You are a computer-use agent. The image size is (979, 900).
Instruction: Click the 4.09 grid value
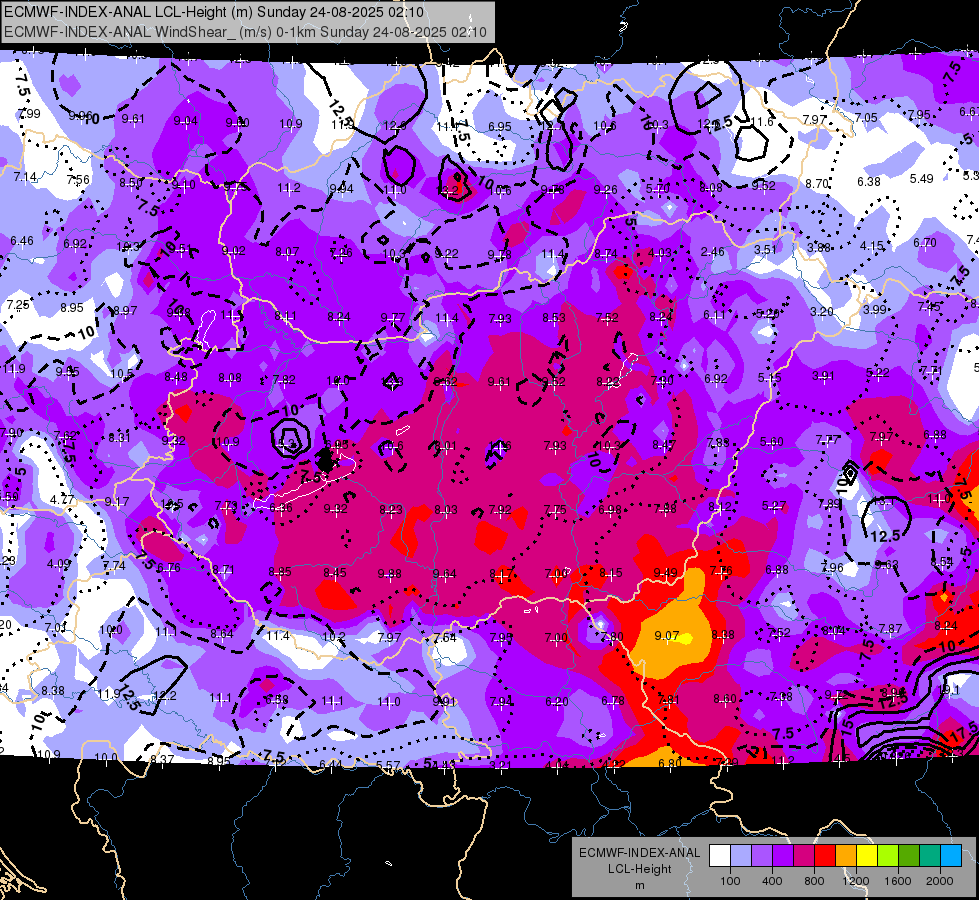click(x=59, y=564)
